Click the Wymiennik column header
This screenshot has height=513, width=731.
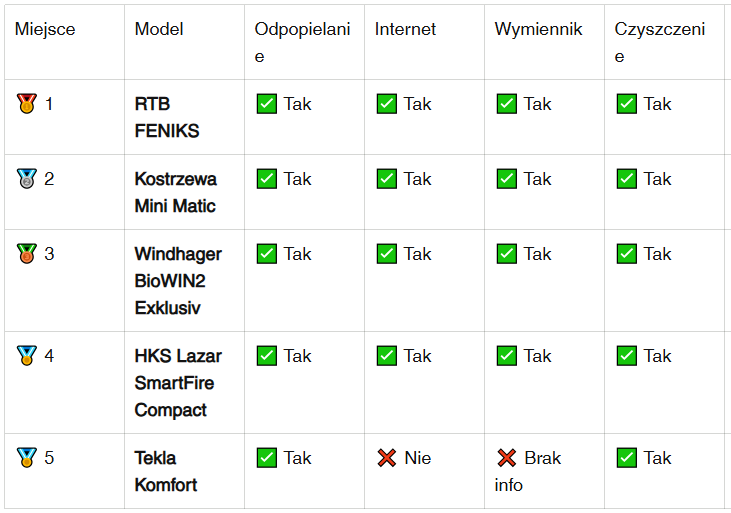pos(538,29)
